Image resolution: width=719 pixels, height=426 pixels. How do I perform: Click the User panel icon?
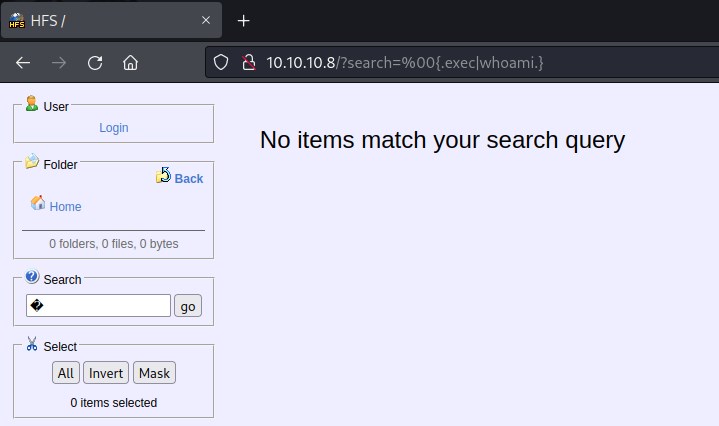point(32,104)
